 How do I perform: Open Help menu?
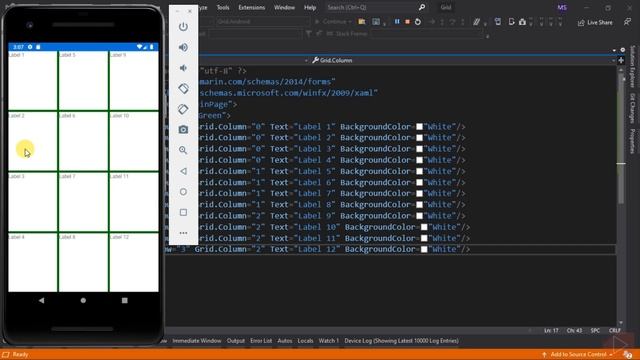[310, 7]
